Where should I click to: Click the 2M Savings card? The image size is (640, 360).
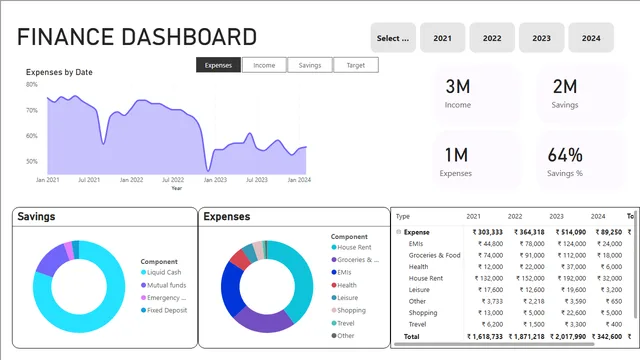coord(581,94)
